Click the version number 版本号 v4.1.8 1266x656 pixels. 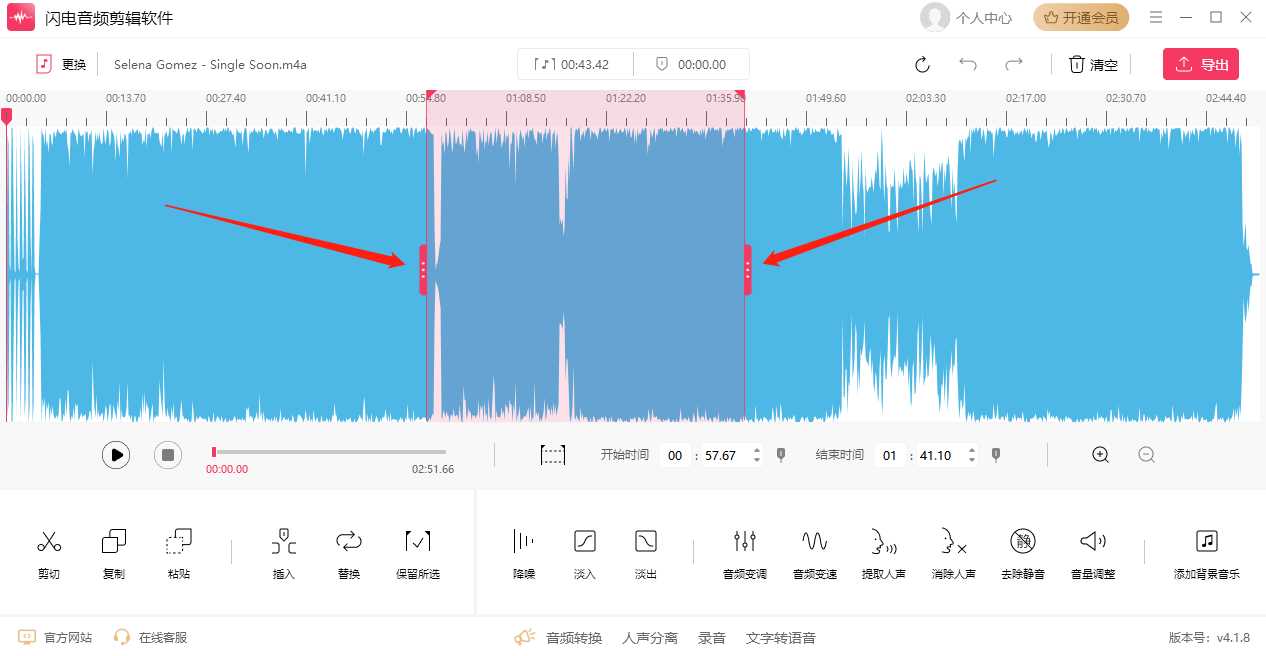[x=1209, y=637]
